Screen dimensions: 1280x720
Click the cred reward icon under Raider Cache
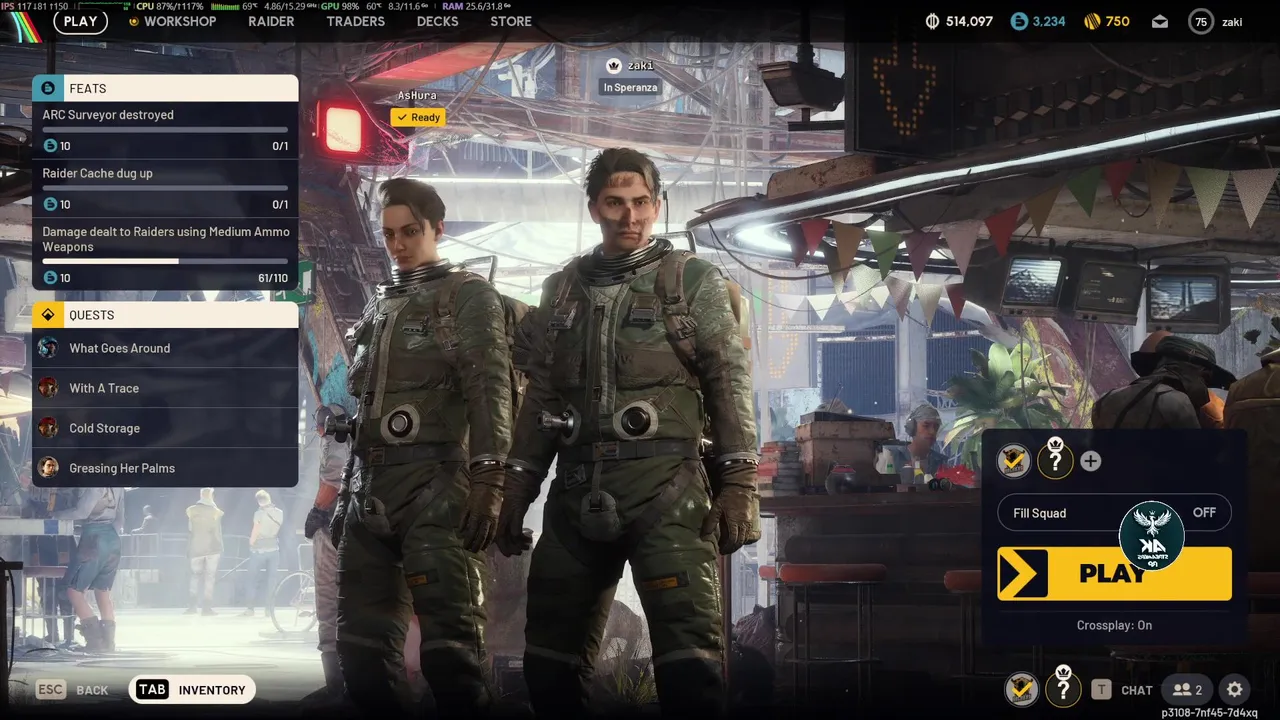tap(50, 204)
